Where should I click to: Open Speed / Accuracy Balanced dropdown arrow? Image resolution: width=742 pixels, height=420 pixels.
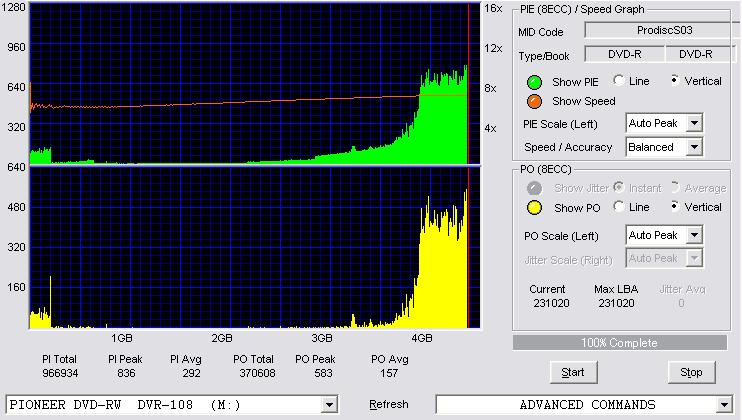pyautogui.click(x=694, y=147)
